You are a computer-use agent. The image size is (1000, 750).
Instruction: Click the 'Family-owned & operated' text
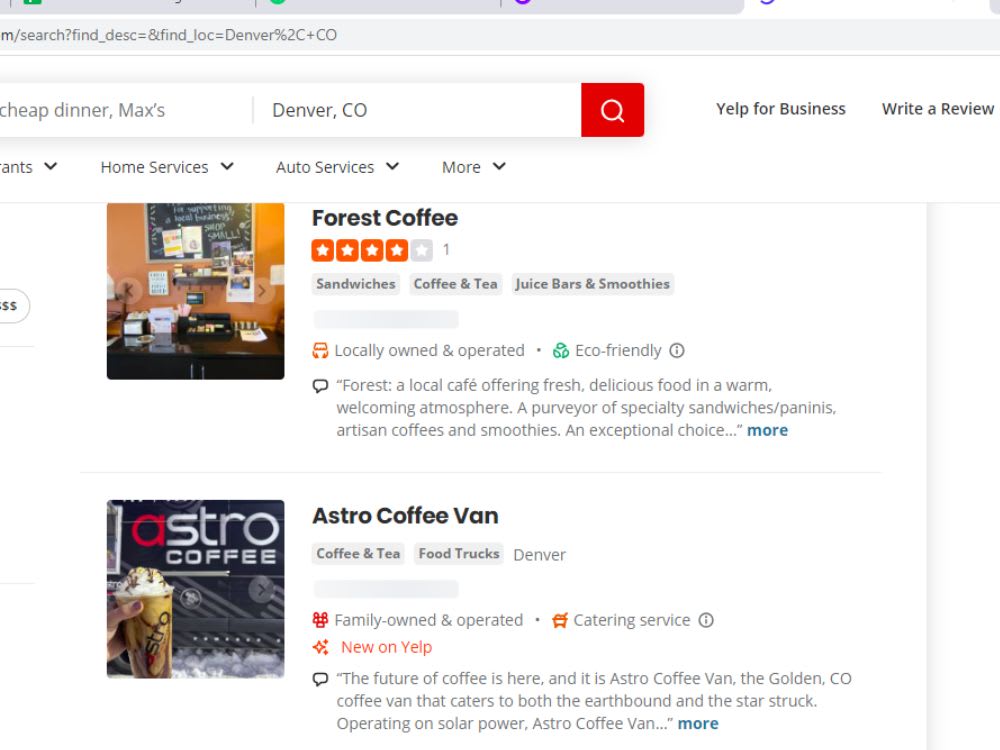pyautogui.click(x=429, y=620)
